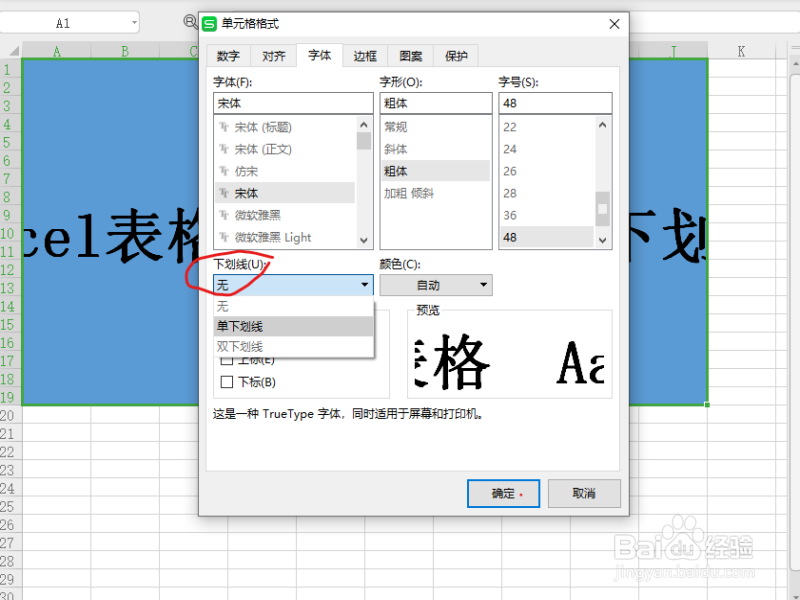Open the 图案 pattern tab
The height and width of the screenshot is (600, 800).
pos(410,56)
